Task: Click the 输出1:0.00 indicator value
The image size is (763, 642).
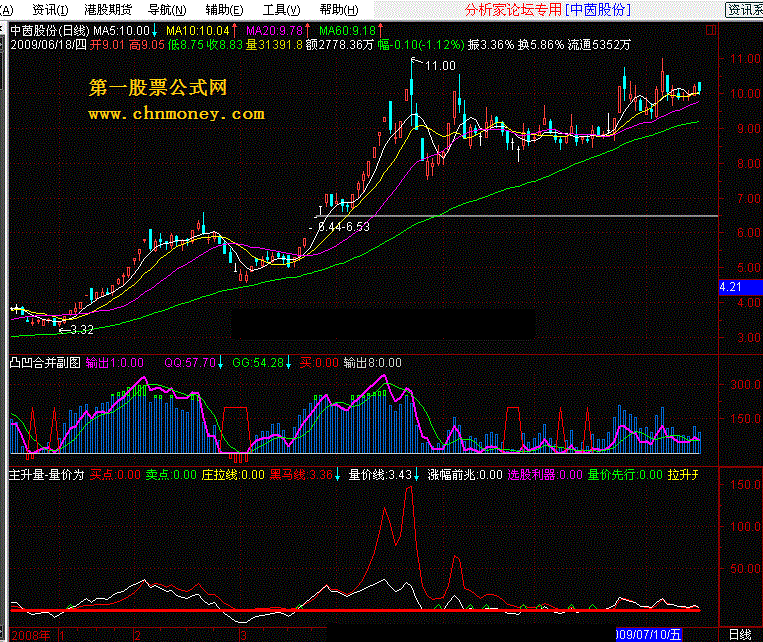Action: tap(115, 363)
